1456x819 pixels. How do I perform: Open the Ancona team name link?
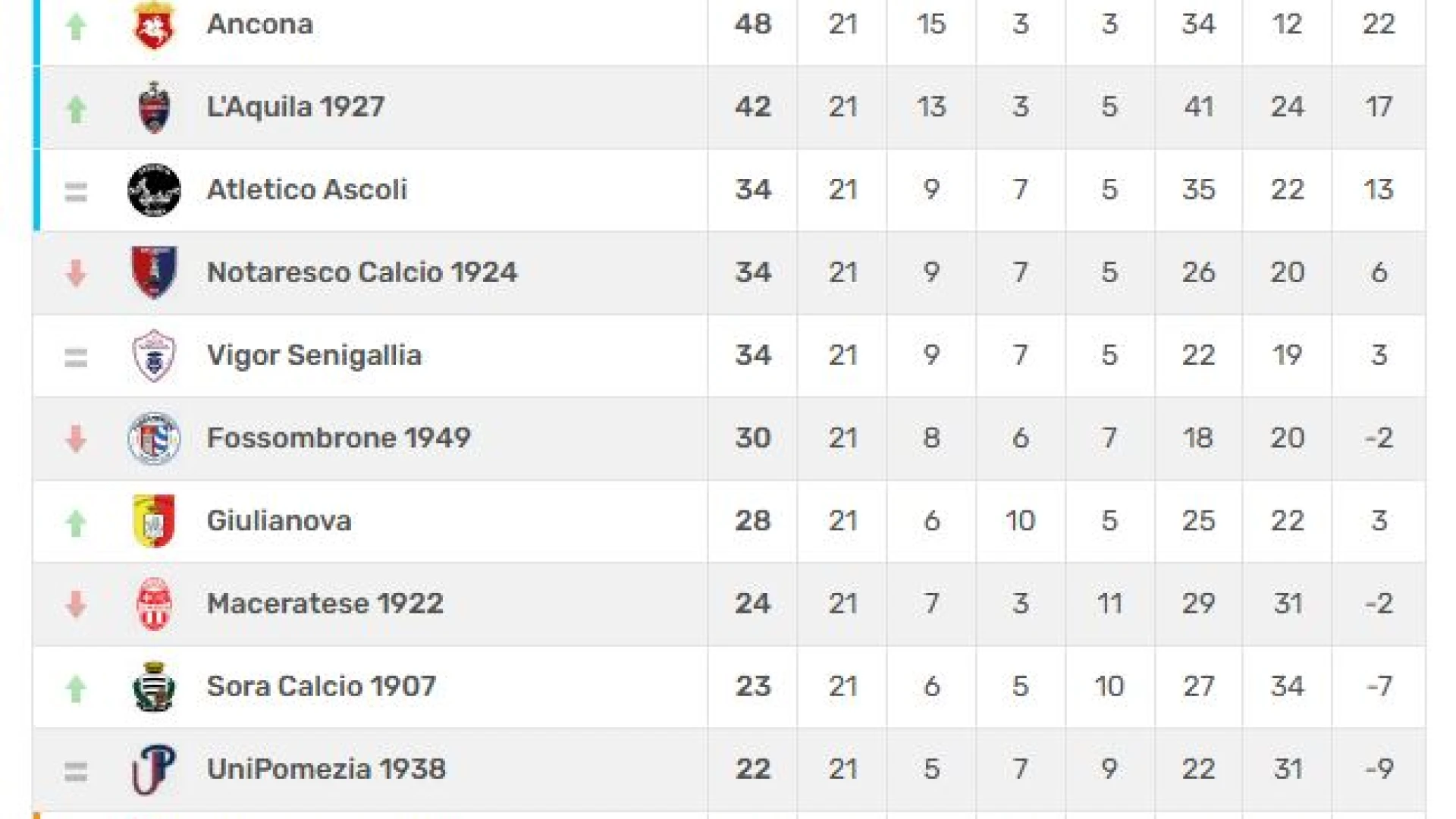click(x=259, y=24)
